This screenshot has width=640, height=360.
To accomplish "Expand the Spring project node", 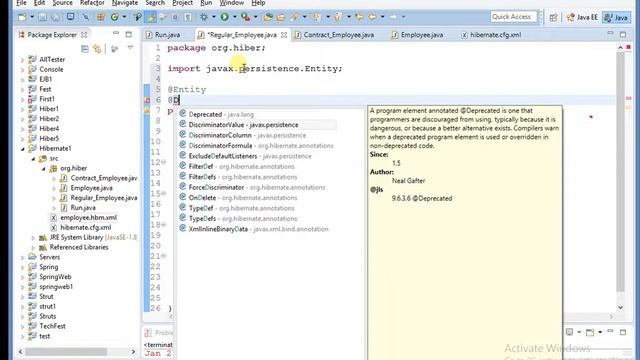I will point(23,267).
